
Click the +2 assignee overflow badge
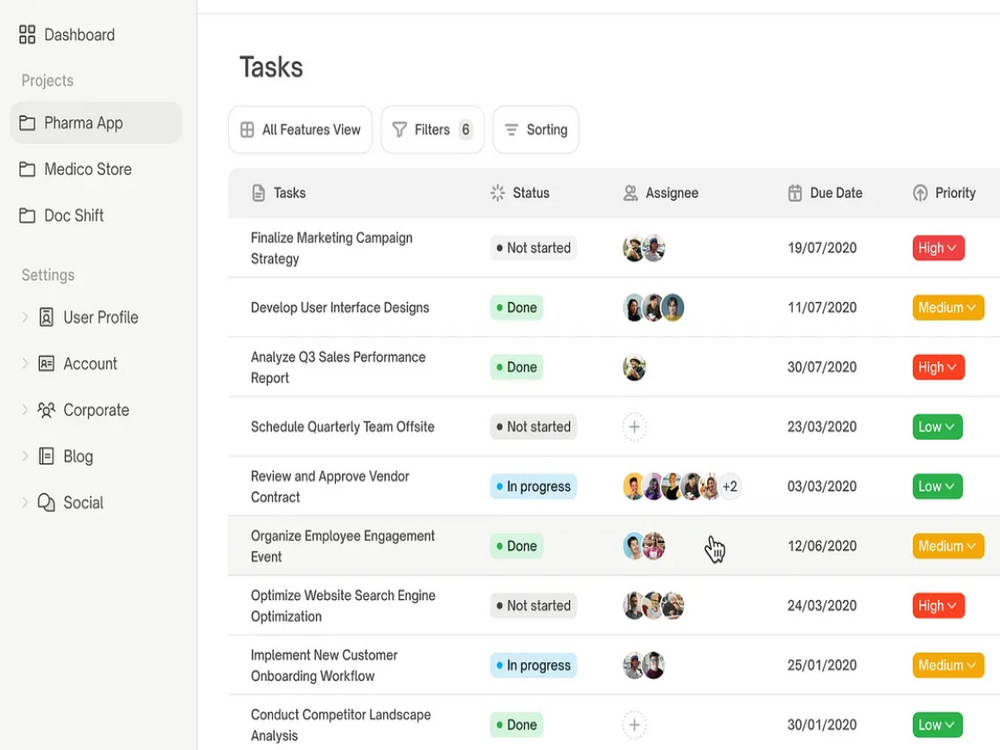click(x=730, y=486)
